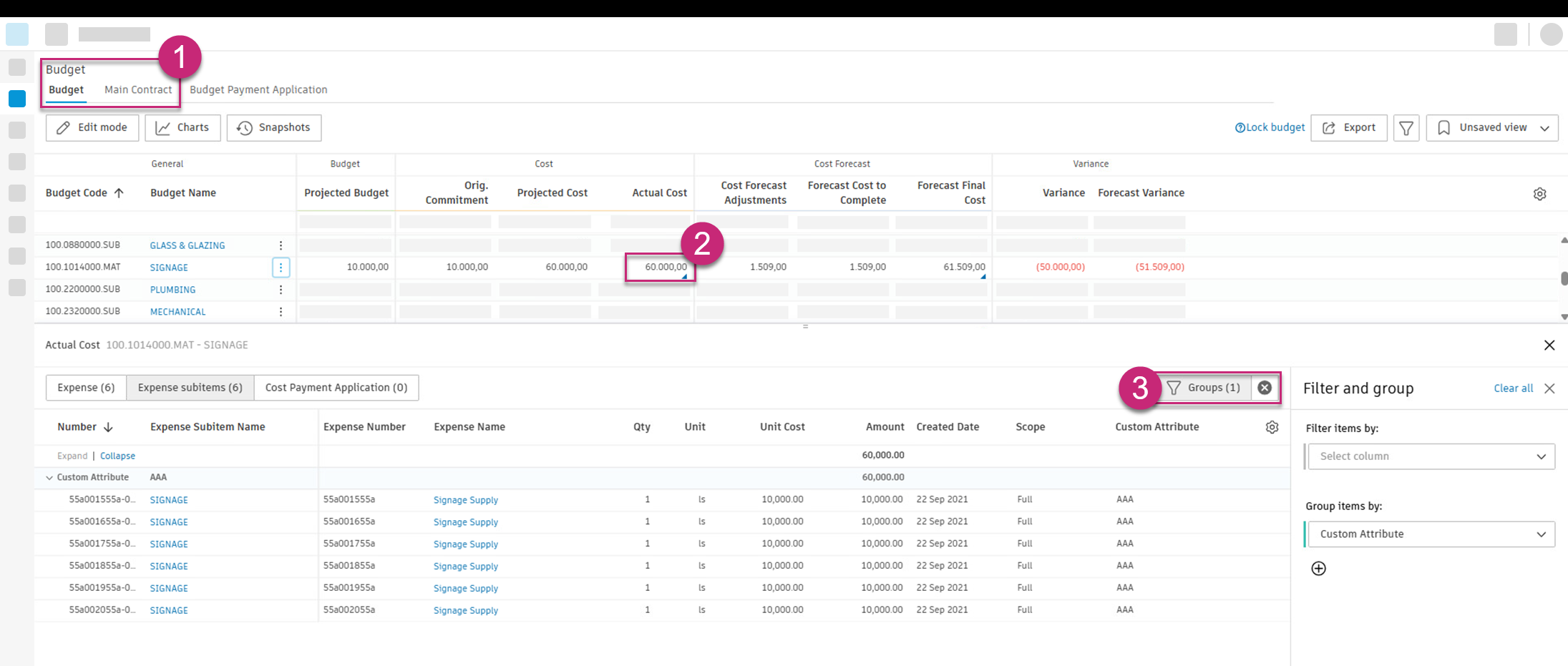Viewport: 1568px width, 666px height.
Task: Close the Actual Cost details panel
Action: pyautogui.click(x=1549, y=346)
